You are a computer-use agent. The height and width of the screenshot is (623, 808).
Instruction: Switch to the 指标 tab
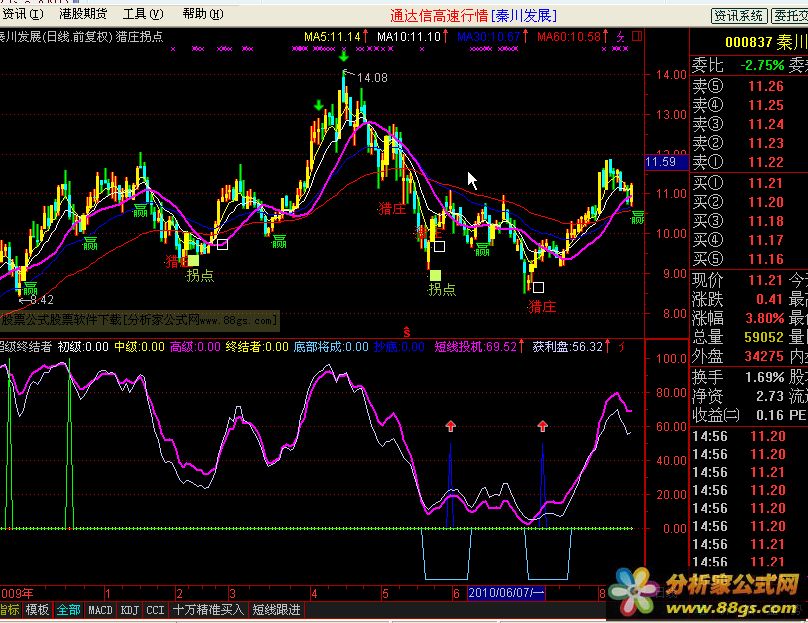tap(9, 610)
